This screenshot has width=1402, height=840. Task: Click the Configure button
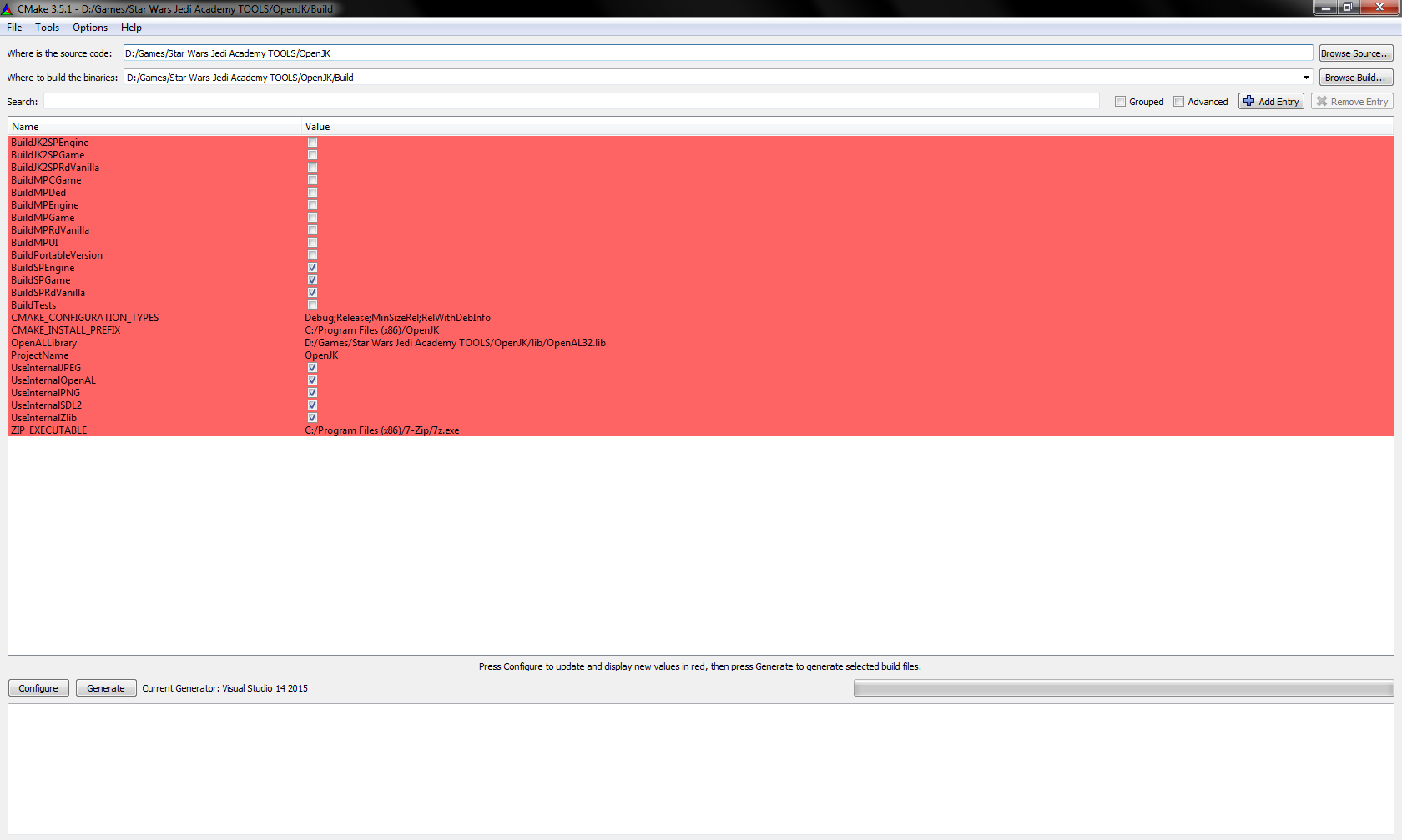pos(38,688)
